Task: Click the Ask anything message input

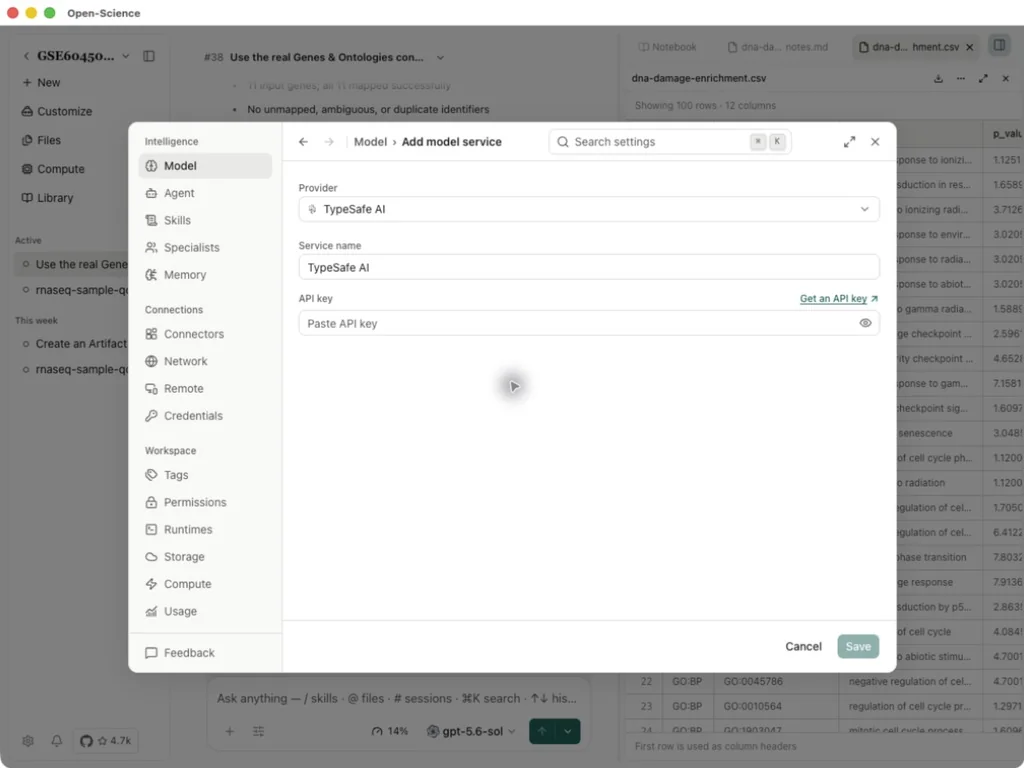Action: [x=397, y=698]
